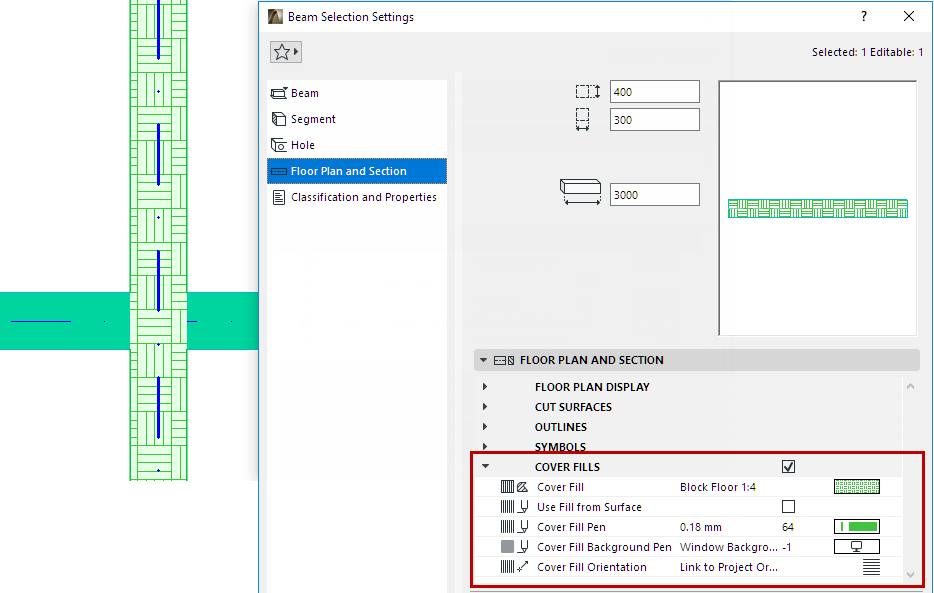Open the Cover Fill Pen green swatch
This screenshot has width=934, height=593.
(857, 527)
